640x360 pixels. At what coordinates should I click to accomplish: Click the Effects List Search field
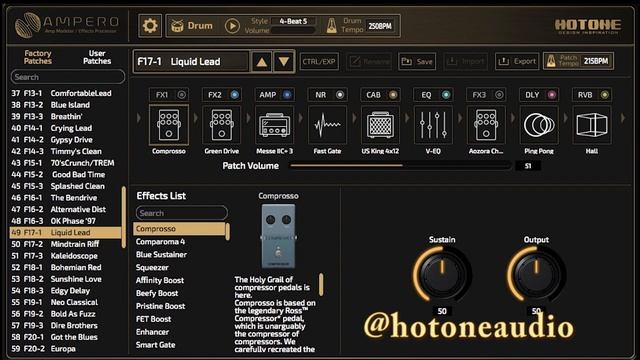point(182,213)
